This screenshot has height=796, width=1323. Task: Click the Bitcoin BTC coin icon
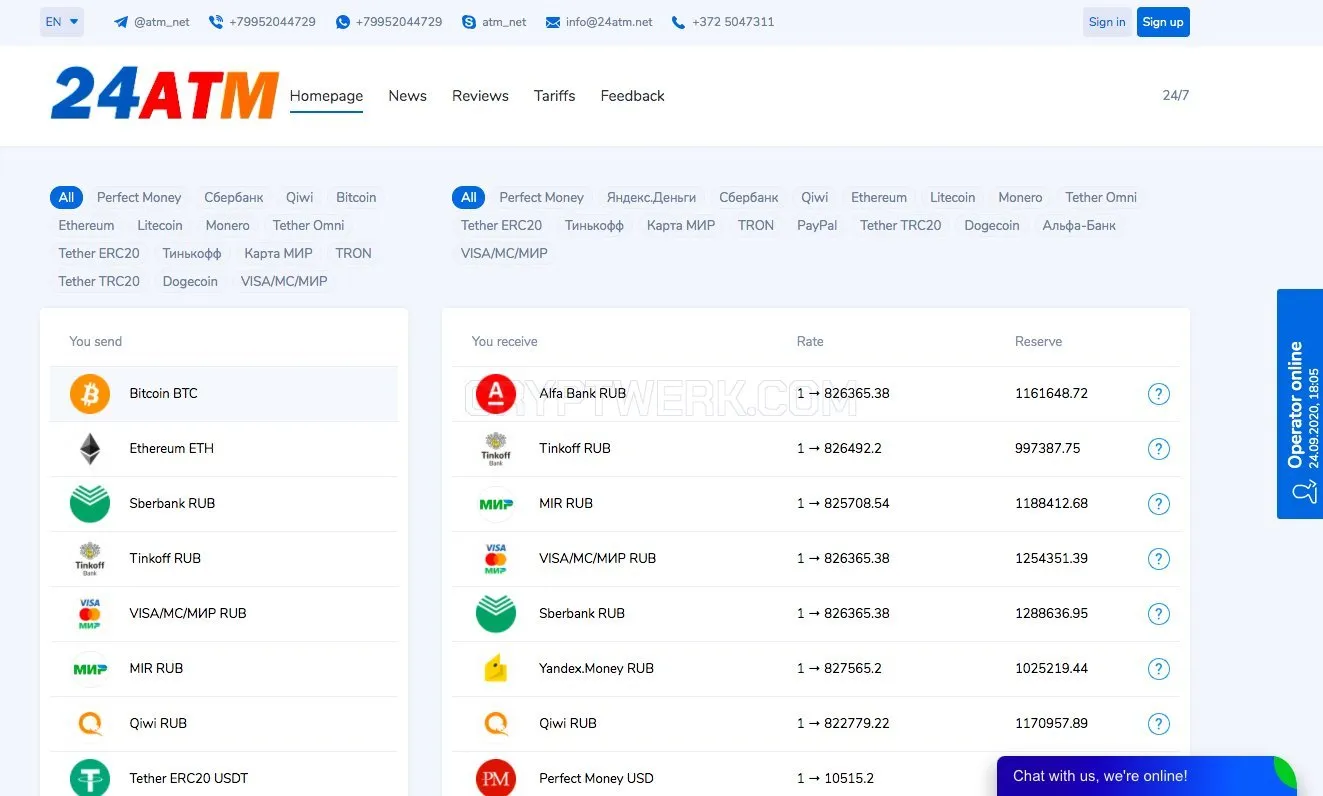tap(90, 394)
